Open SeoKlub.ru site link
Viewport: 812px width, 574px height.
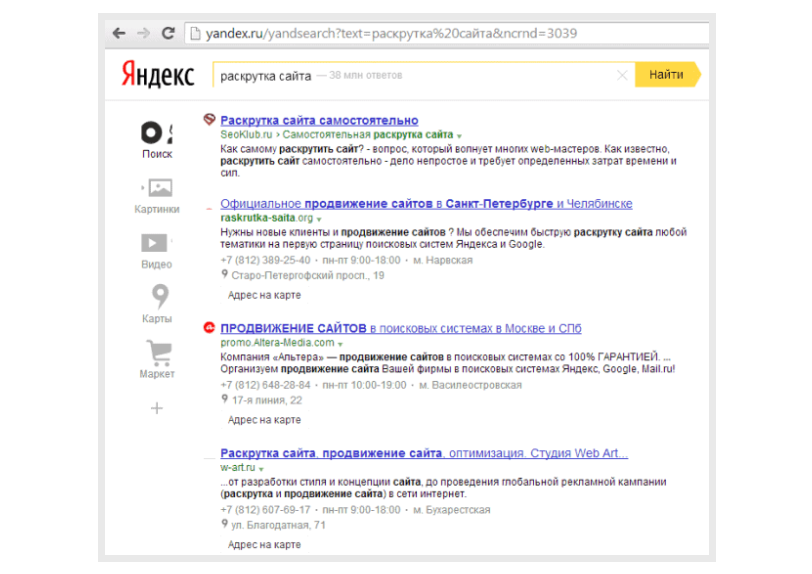click(x=246, y=135)
